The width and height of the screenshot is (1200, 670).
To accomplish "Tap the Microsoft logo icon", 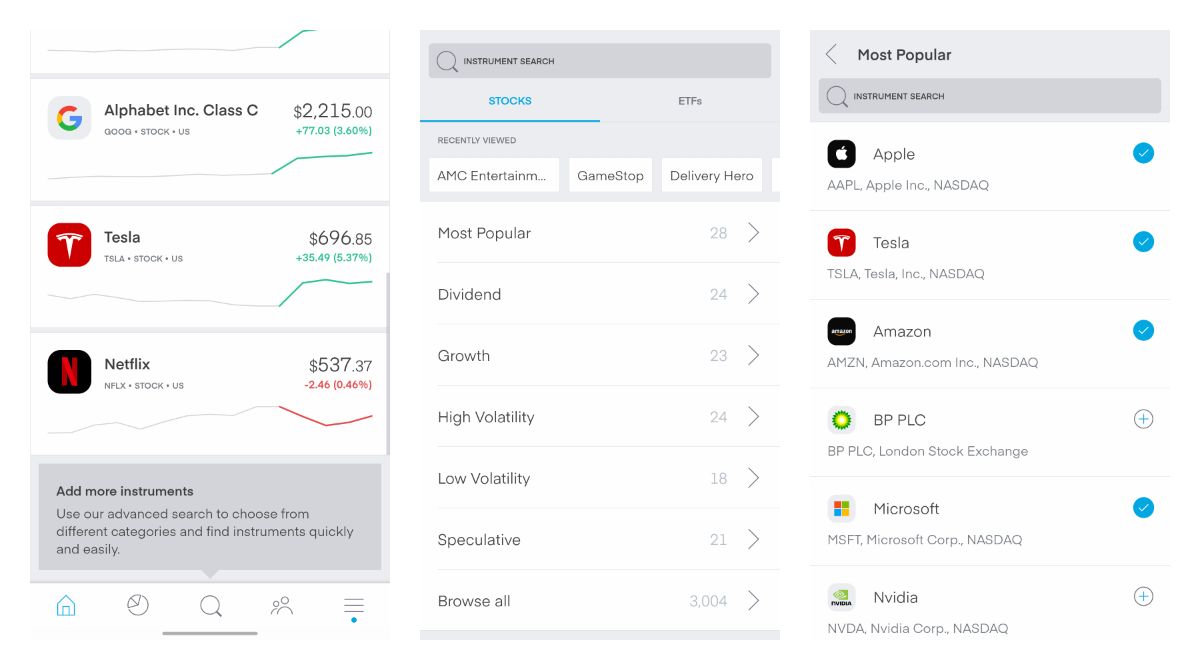I will click(x=842, y=508).
